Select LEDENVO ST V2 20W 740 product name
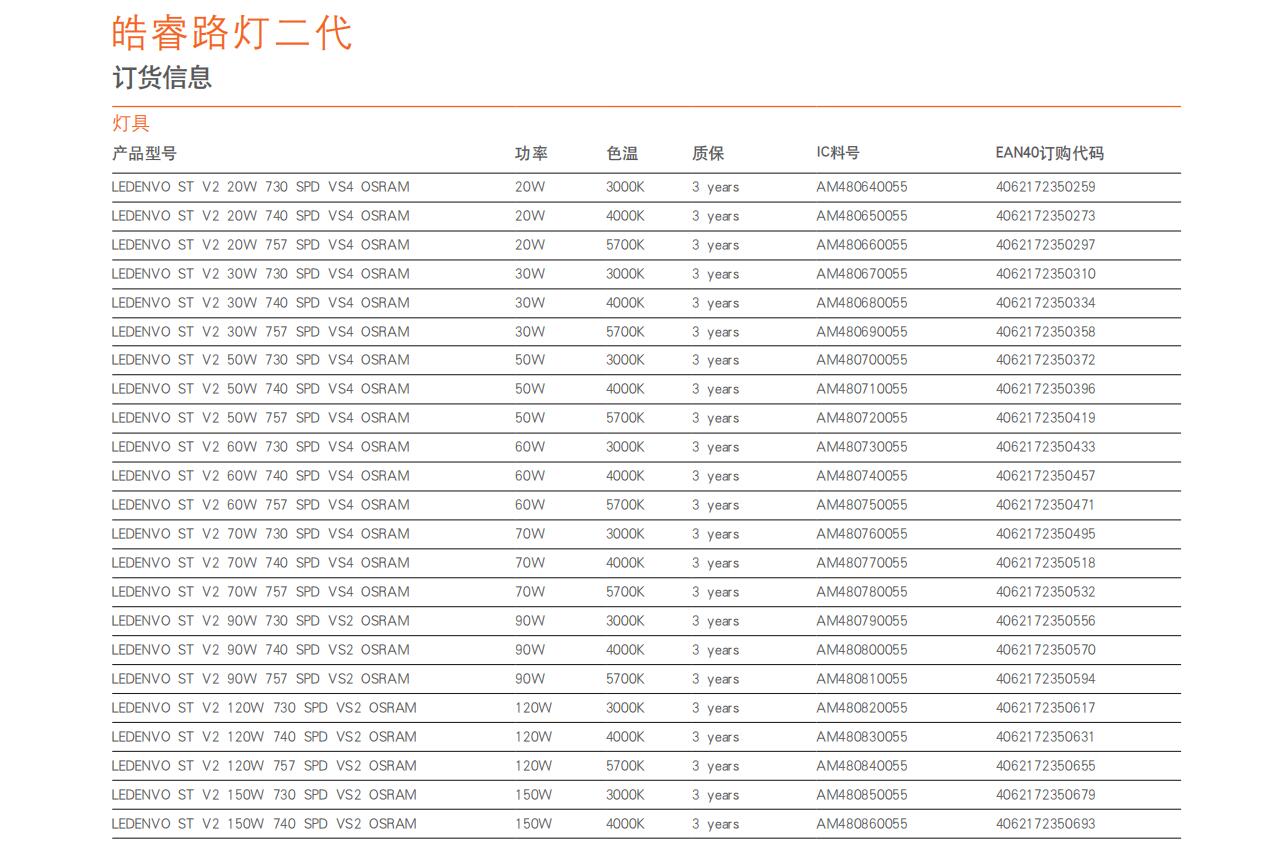This screenshot has width=1284, height=845. pos(260,216)
